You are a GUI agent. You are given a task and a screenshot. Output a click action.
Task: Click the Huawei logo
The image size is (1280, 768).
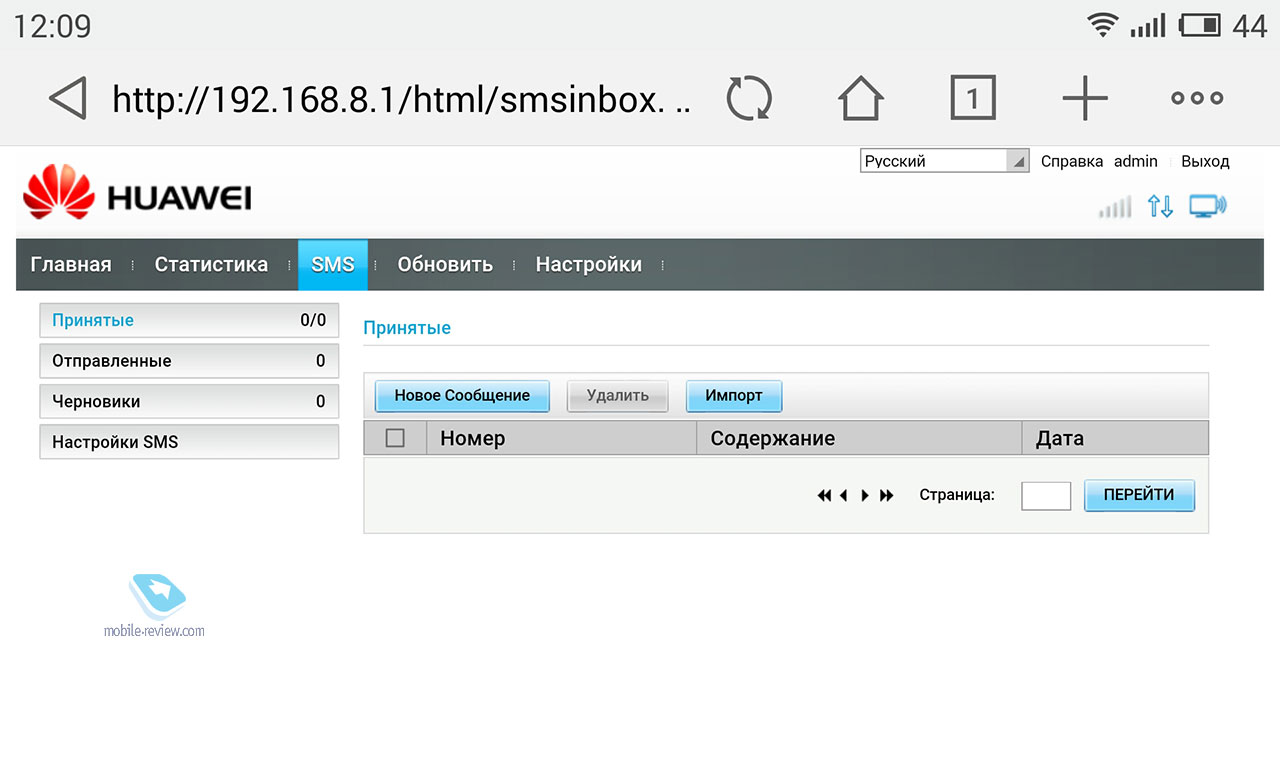coord(137,194)
